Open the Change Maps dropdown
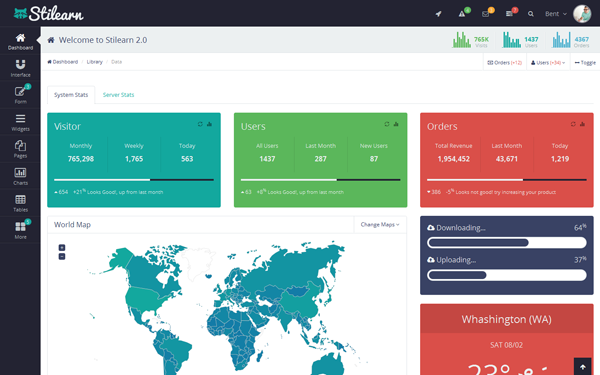This screenshot has height=375, width=600. pyautogui.click(x=380, y=225)
